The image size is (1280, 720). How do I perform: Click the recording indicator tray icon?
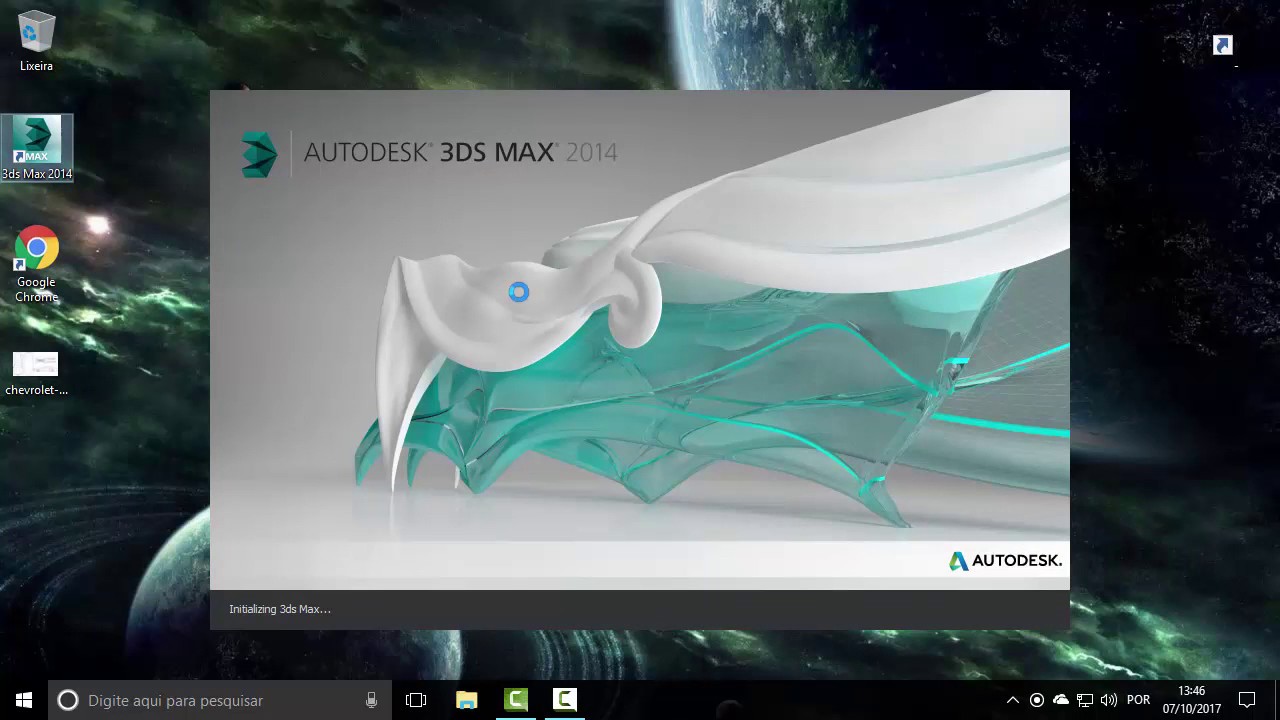coord(1037,700)
